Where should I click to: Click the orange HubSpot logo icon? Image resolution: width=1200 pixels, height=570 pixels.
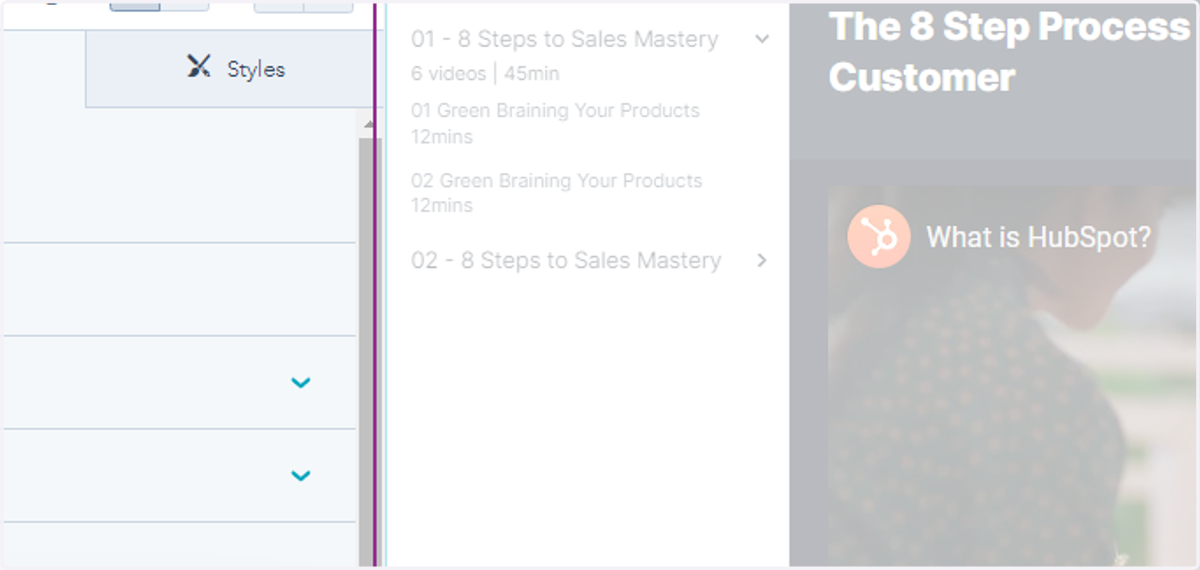tap(879, 237)
